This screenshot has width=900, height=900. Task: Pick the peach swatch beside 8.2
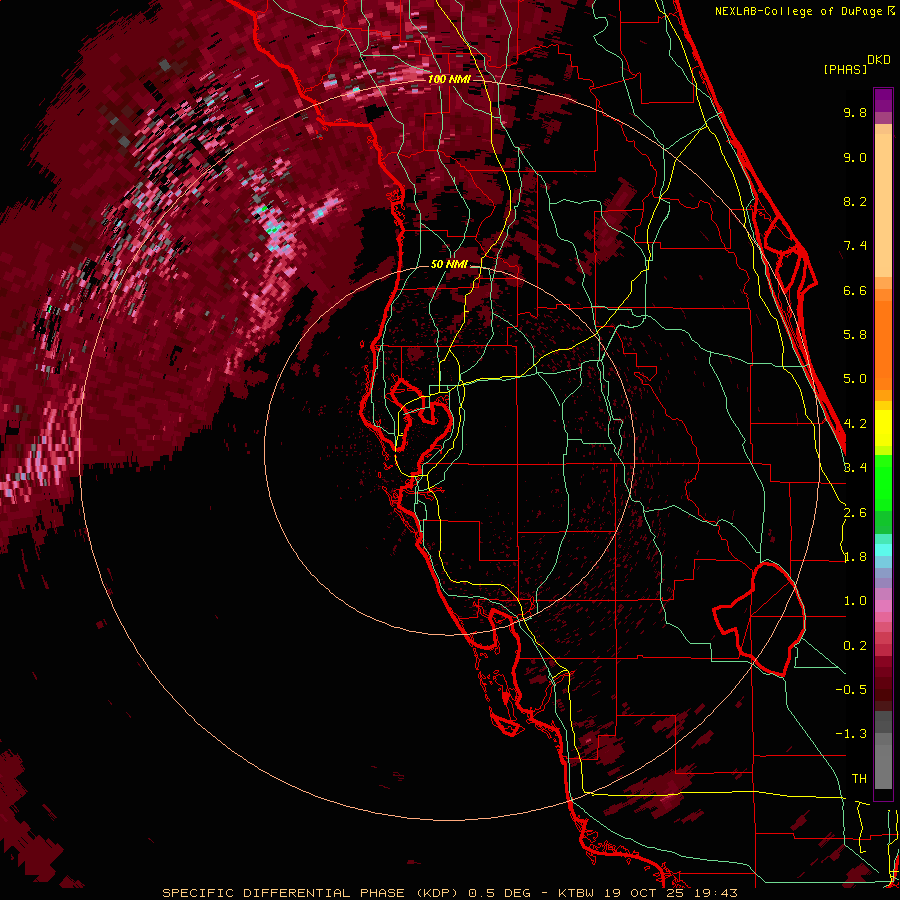coord(883,205)
